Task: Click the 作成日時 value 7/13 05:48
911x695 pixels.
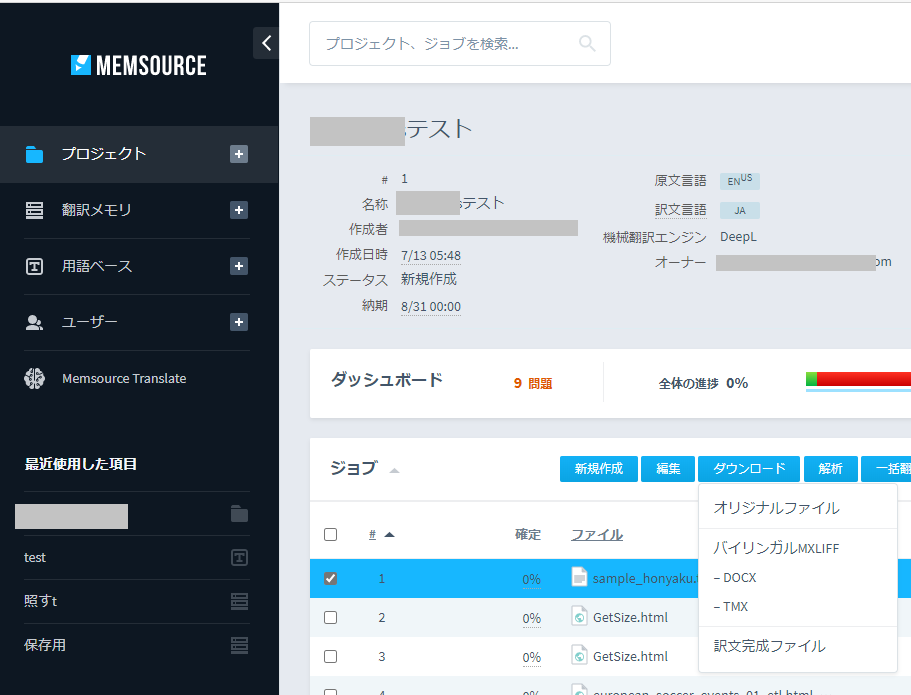Action: click(x=431, y=256)
